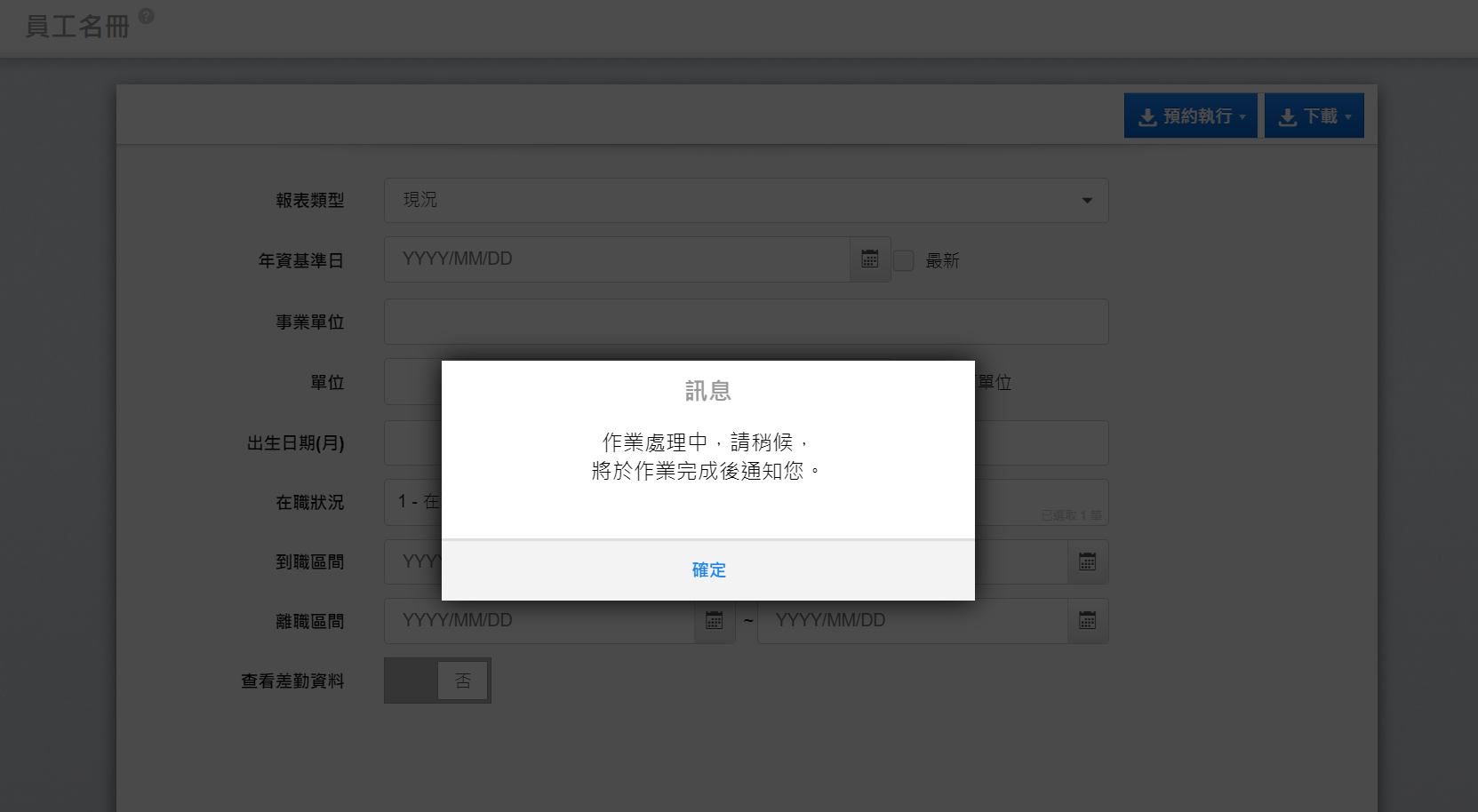Click the 年資基準日 date input field
This screenshot has width=1478, height=812.
coord(616,259)
